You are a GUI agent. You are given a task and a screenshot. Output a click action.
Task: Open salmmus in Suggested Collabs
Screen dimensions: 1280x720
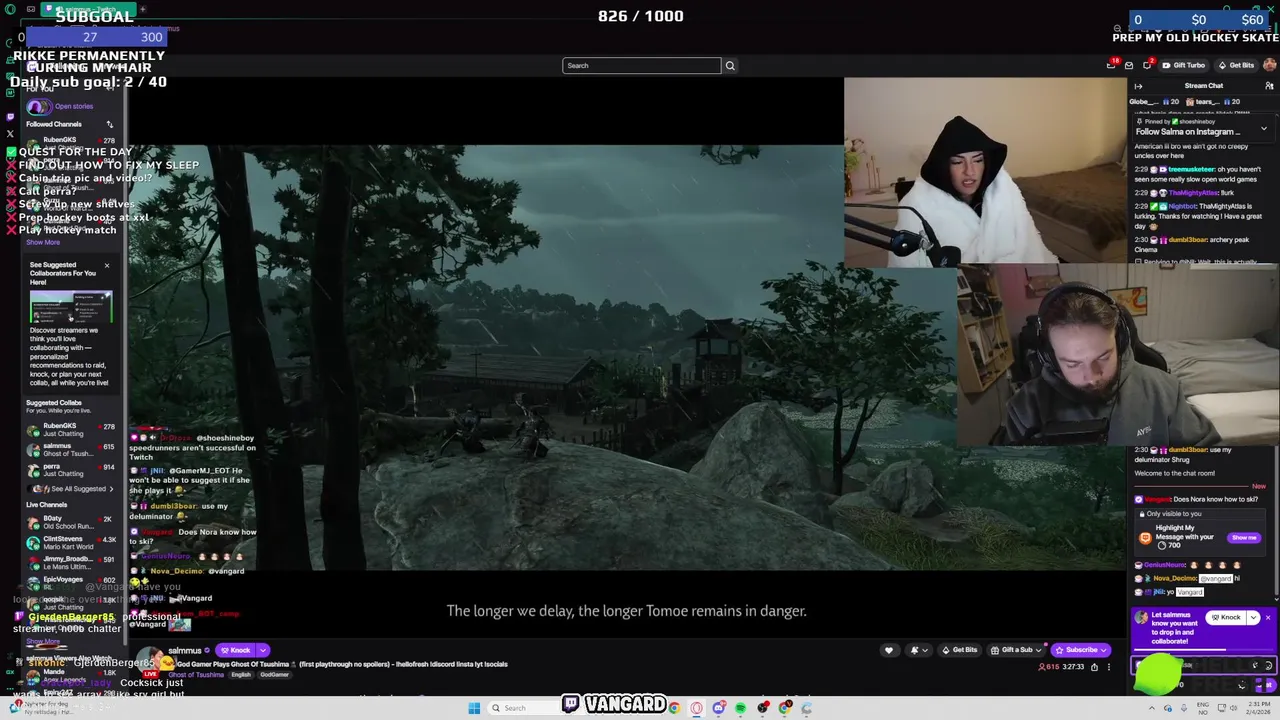[x=70, y=450]
